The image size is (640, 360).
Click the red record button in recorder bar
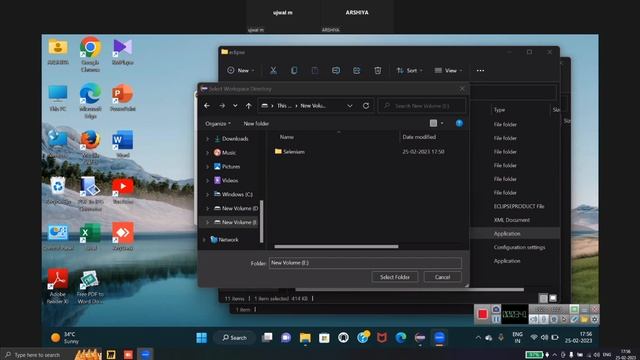(482, 314)
